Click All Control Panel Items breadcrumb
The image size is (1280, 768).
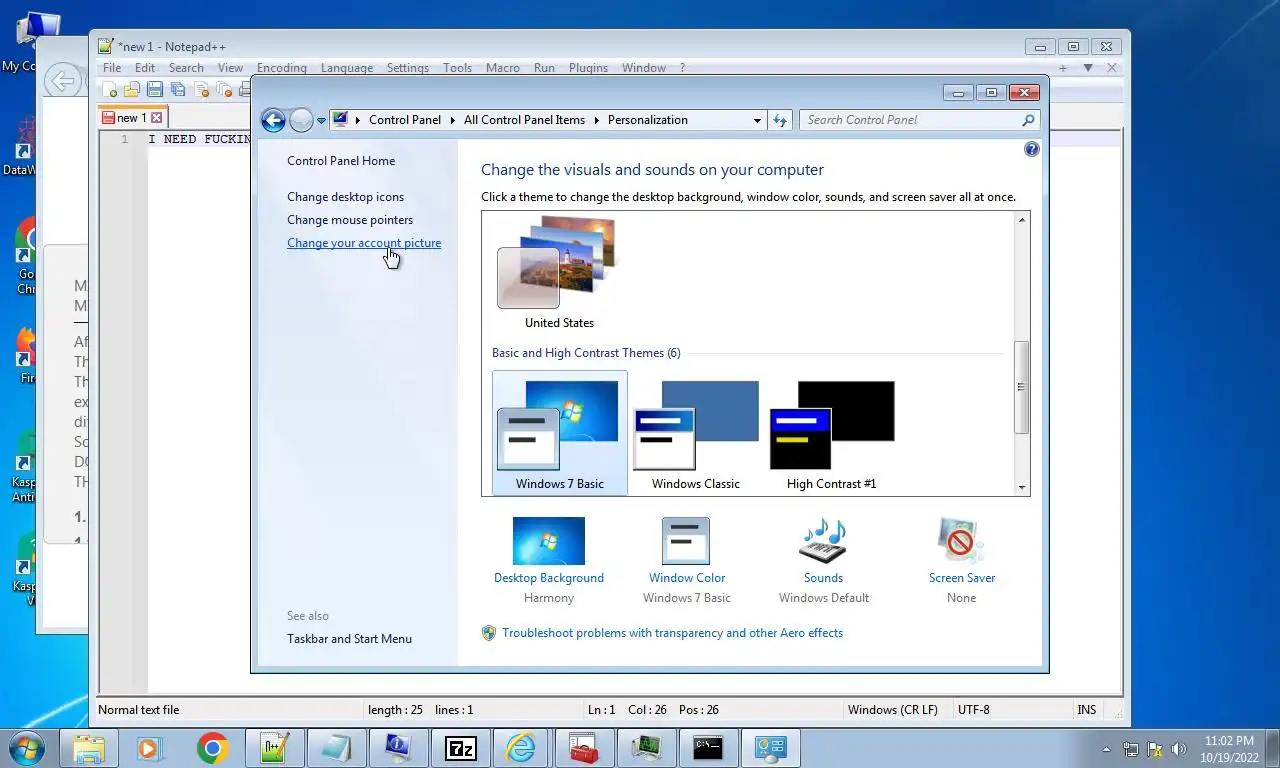(x=524, y=120)
